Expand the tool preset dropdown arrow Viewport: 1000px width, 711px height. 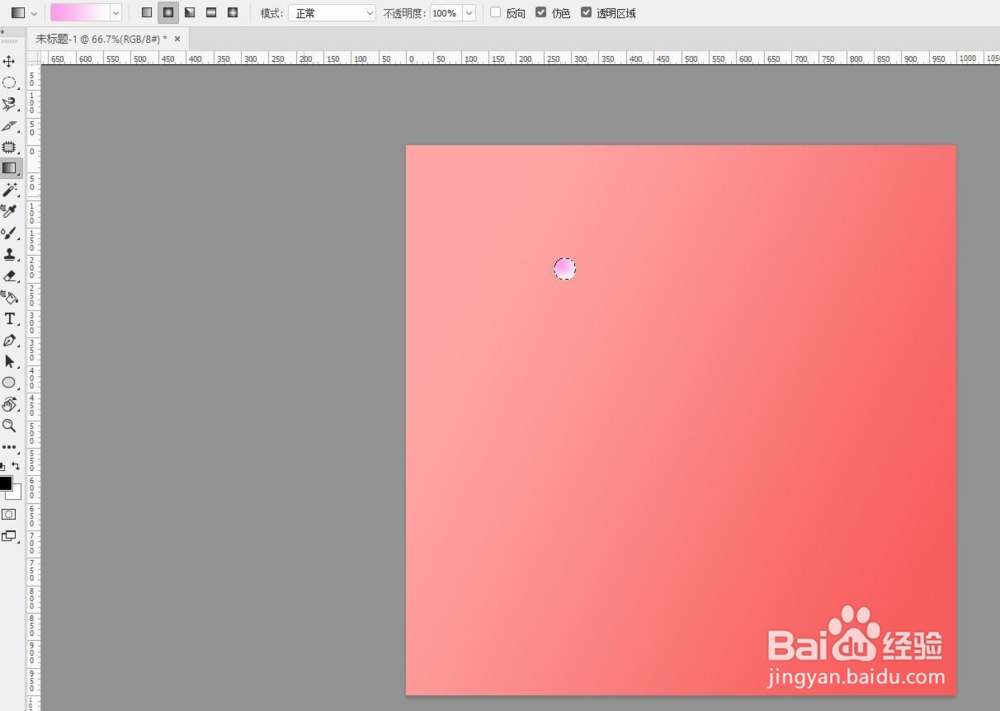point(34,13)
